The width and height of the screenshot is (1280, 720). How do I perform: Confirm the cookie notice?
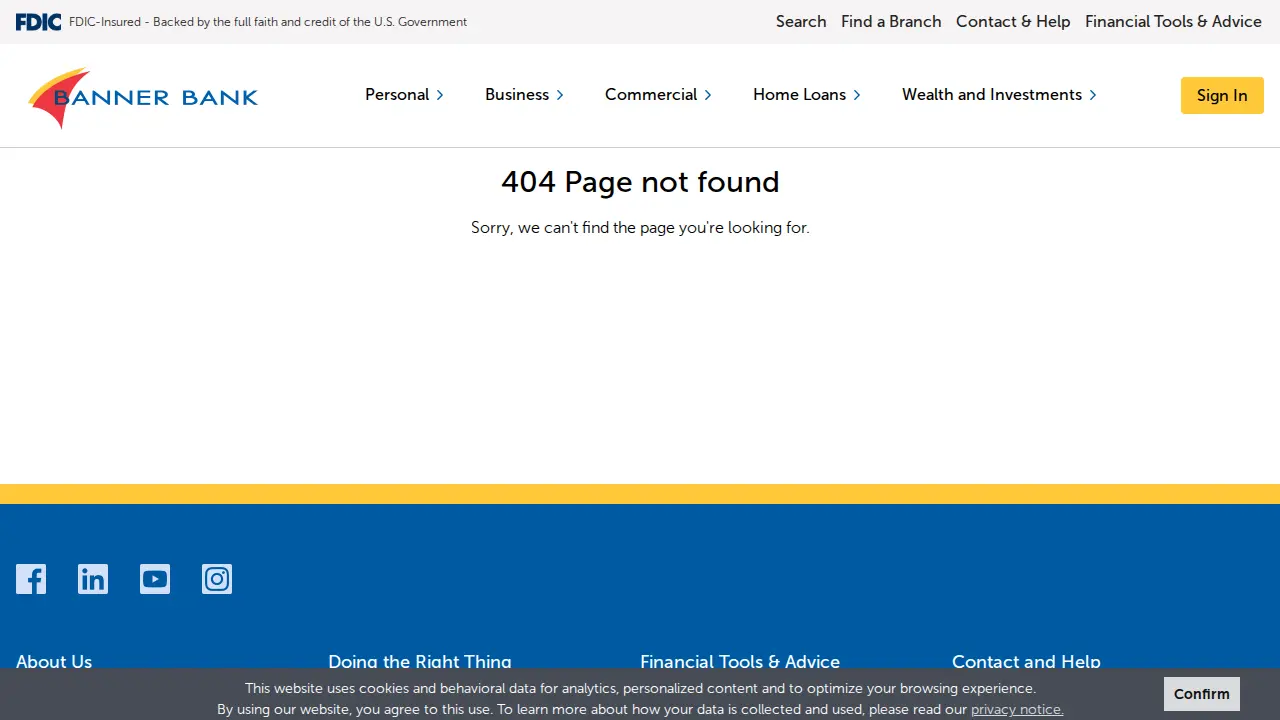[1202, 694]
